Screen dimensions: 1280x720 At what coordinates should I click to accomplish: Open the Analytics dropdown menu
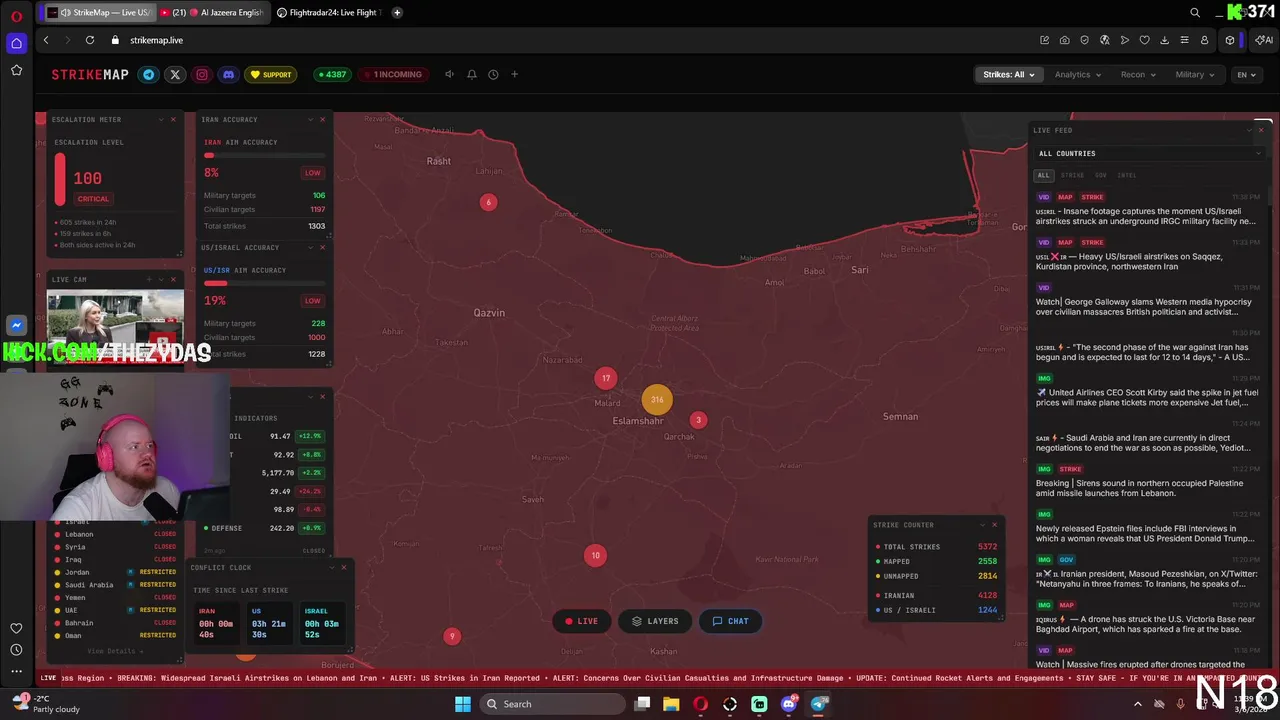1077,74
